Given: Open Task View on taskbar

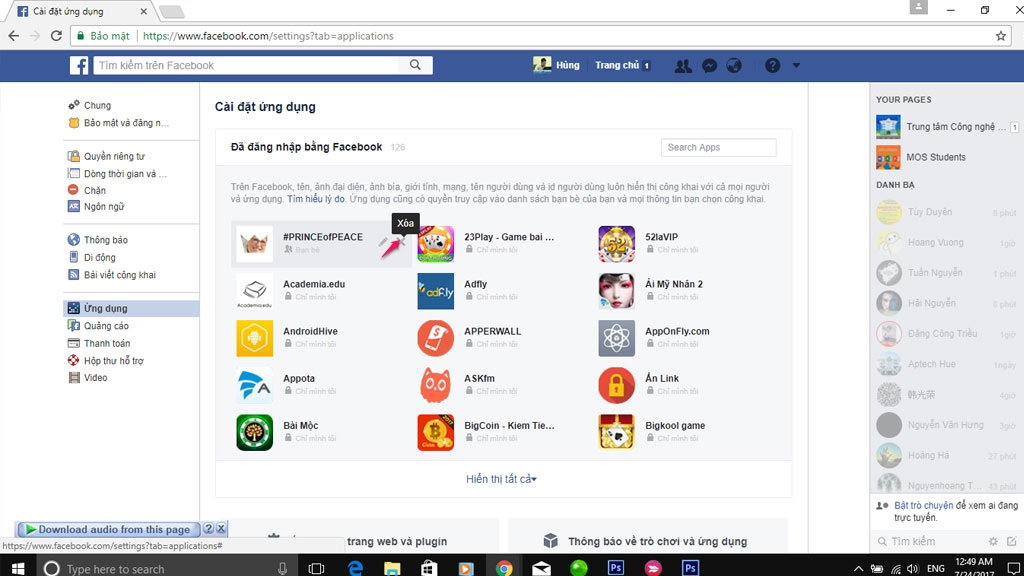Looking at the screenshot, I should (x=316, y=569).
